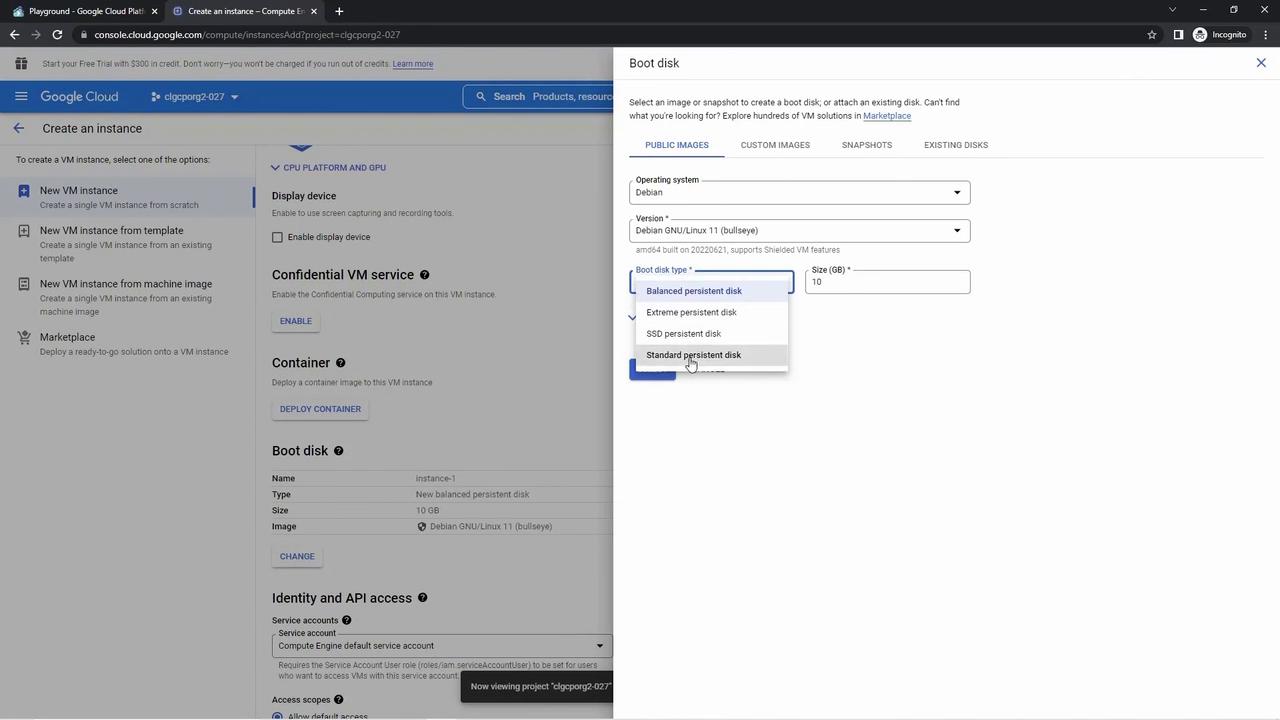Select Marketplace option in sidebar

pos(128,344)
